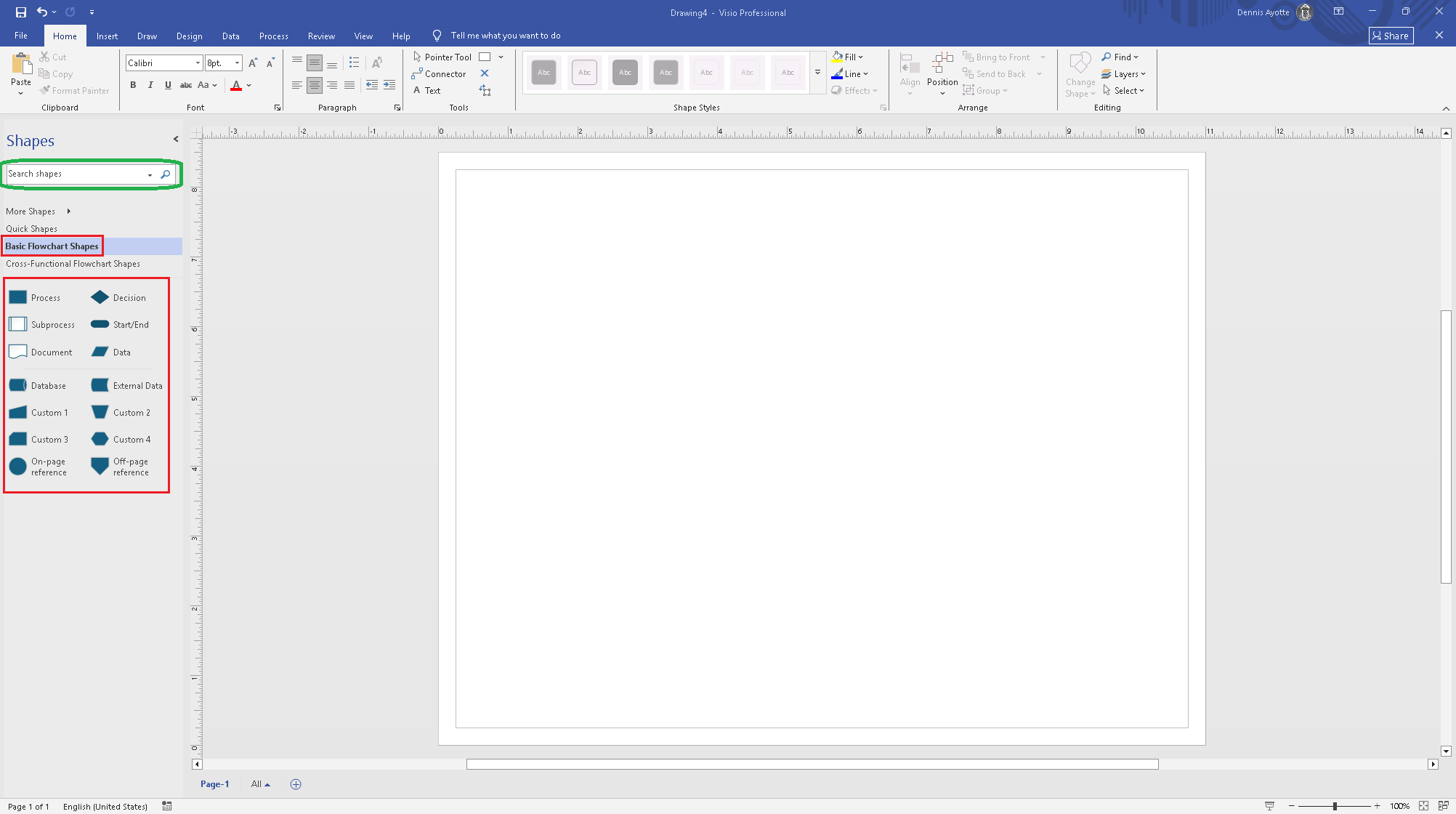
Task: Click Fit Page to Window icon
Action: point(1423,806)
